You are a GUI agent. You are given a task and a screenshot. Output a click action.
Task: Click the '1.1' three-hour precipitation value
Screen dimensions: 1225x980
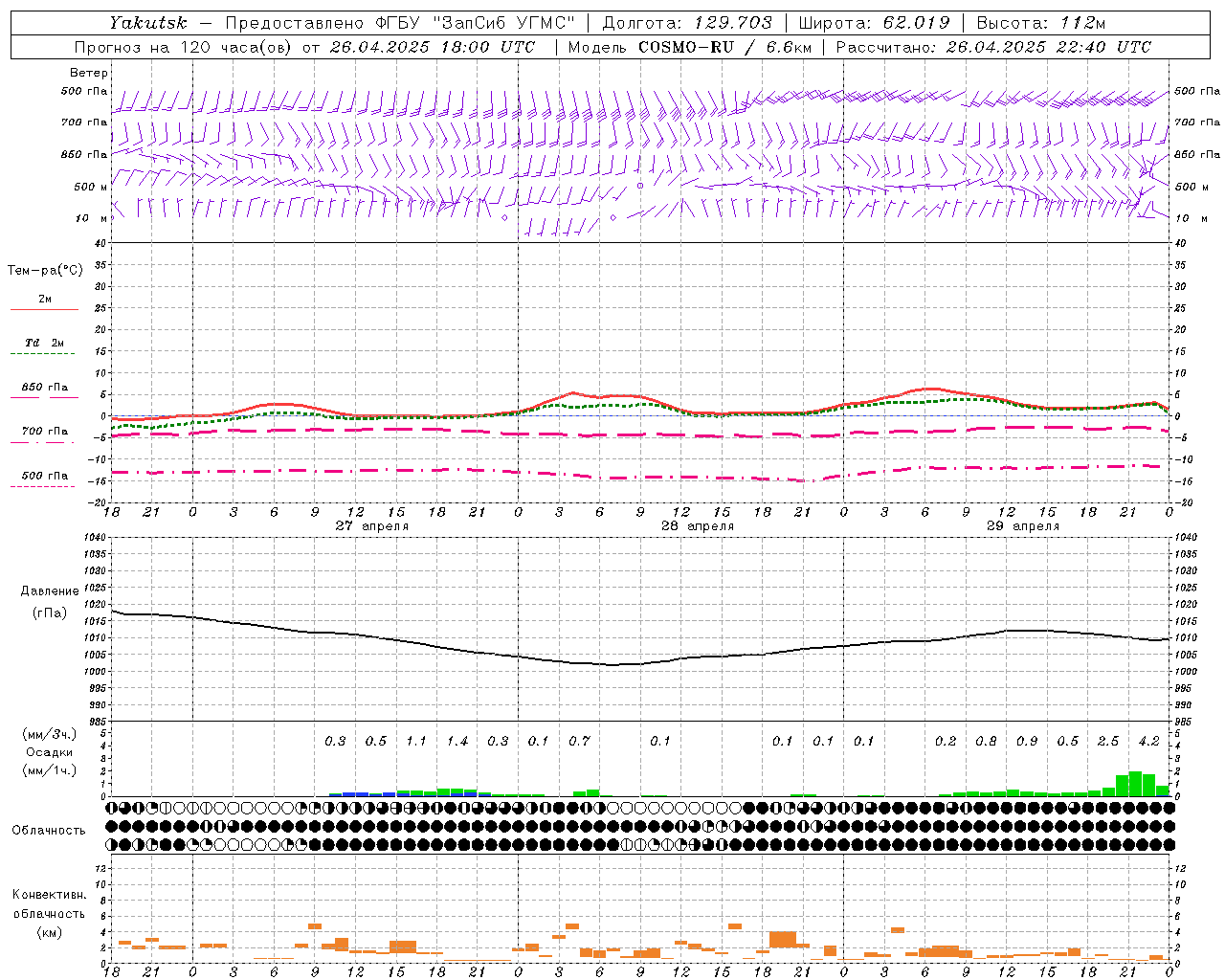coord(416,741)
